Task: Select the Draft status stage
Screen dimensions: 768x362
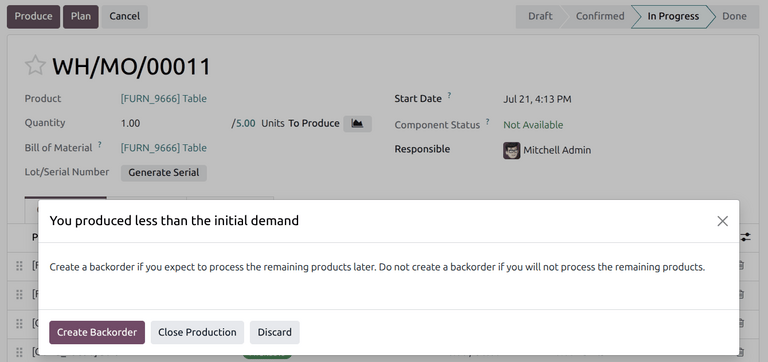Action: 540,17
